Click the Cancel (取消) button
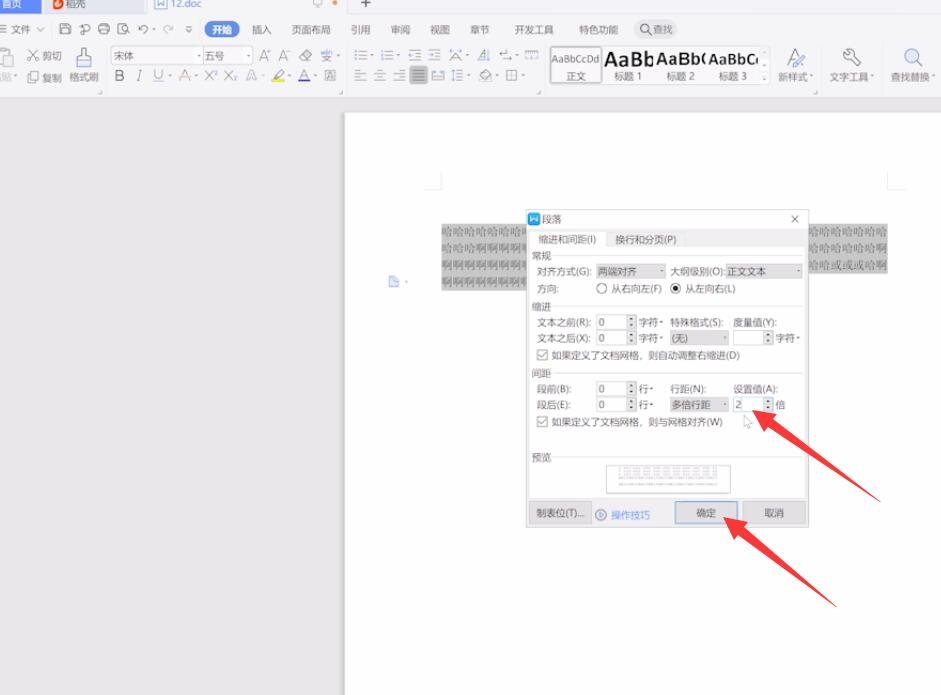941x695 pixels. pyautogui.click(x=774, y=513)
